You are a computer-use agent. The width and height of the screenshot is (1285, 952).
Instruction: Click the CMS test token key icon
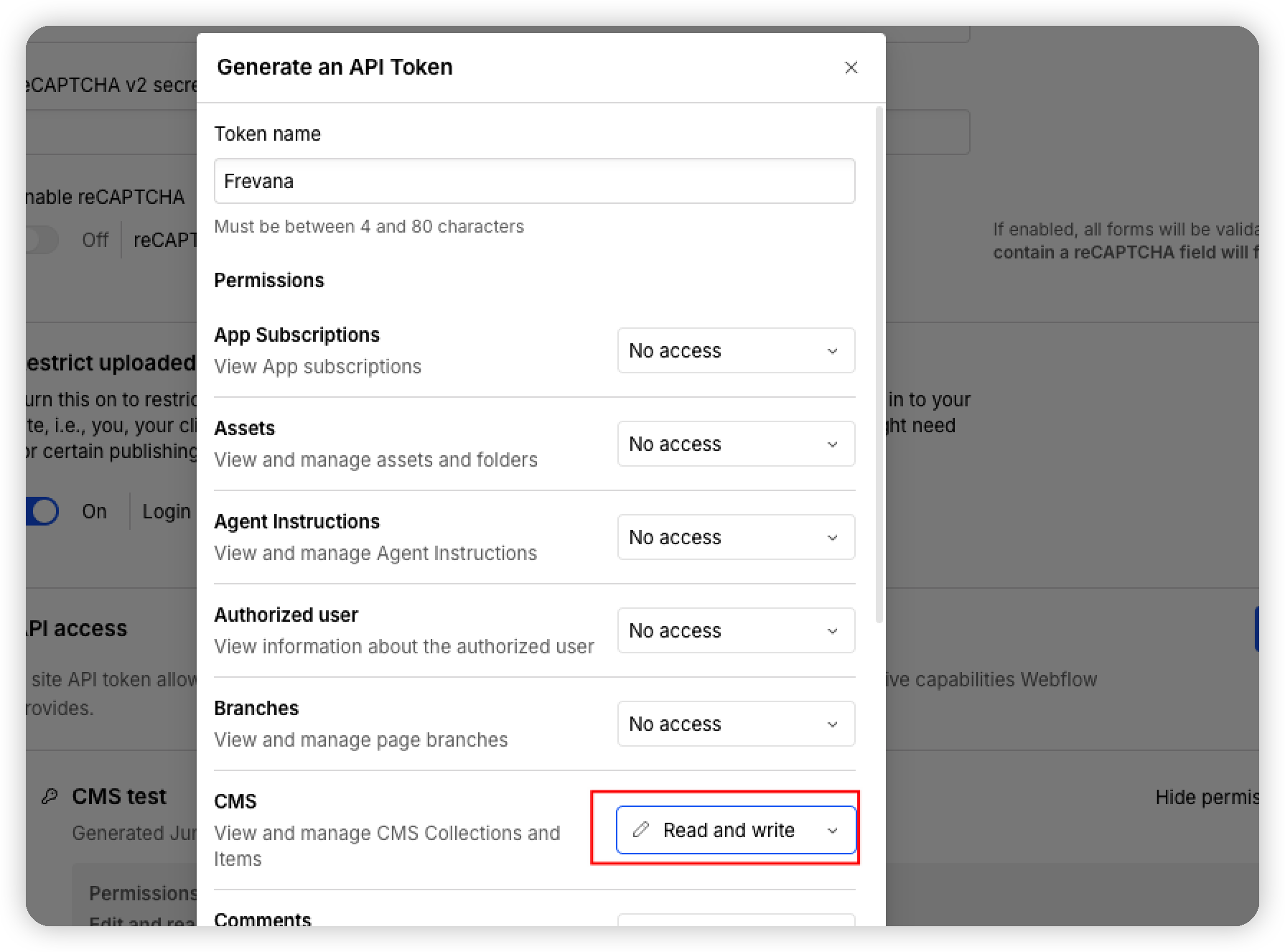pyautogui.click(x=50, y=796)
